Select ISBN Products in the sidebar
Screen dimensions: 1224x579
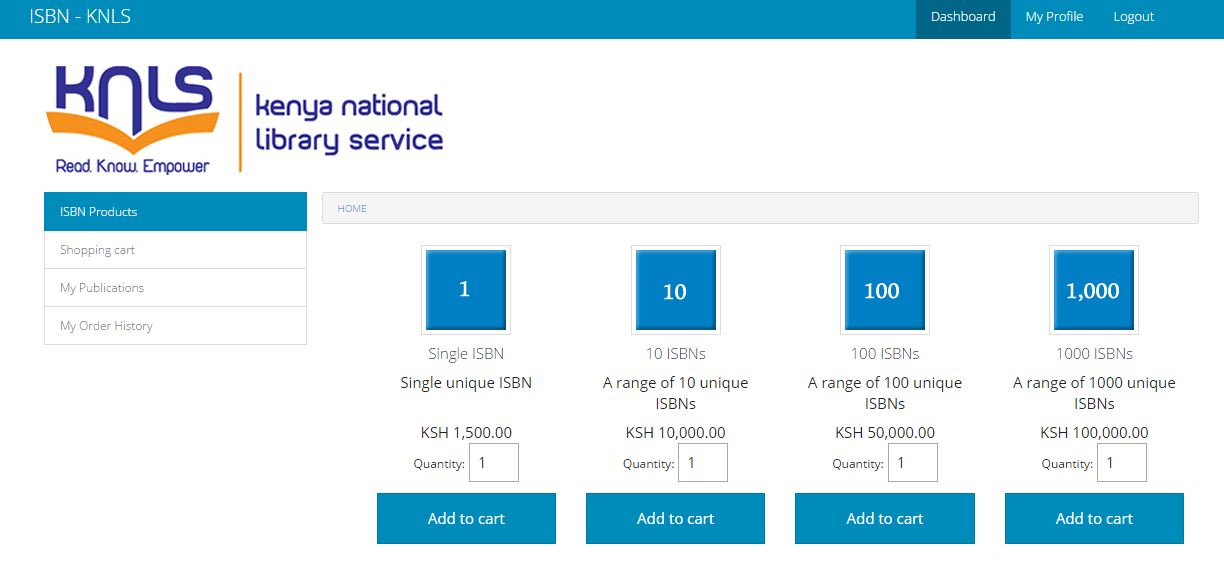coord(175,212)
